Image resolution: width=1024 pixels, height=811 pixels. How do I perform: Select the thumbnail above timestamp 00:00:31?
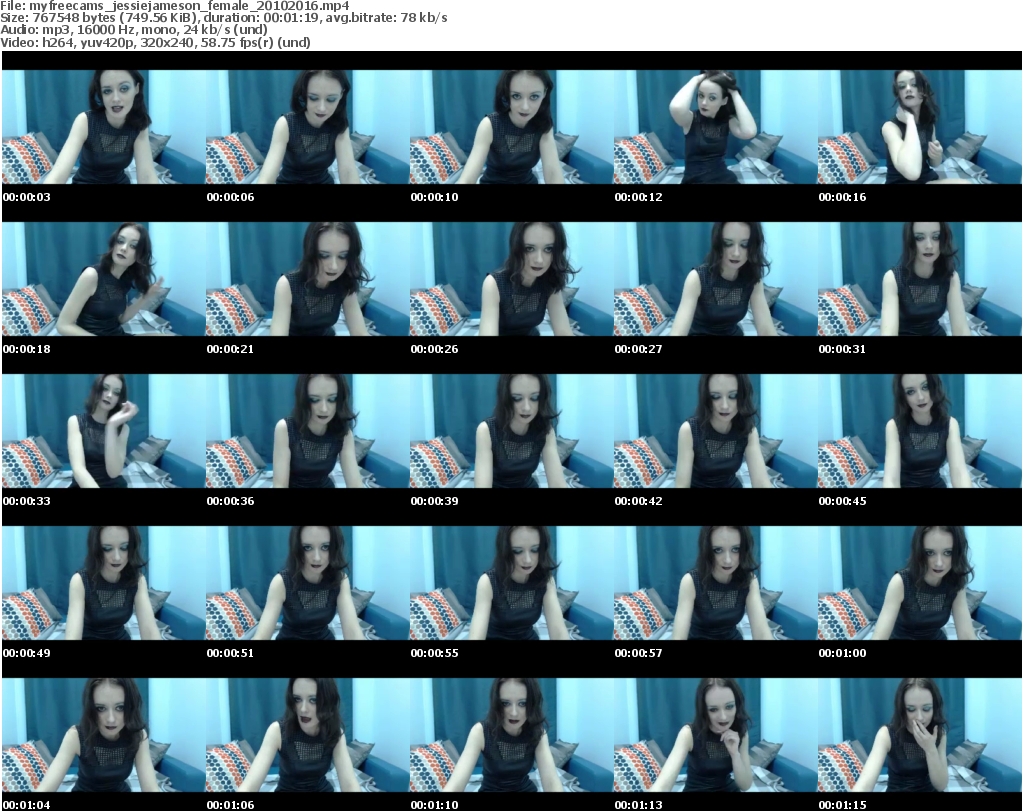pyautogui.click(x=920, y=279)
